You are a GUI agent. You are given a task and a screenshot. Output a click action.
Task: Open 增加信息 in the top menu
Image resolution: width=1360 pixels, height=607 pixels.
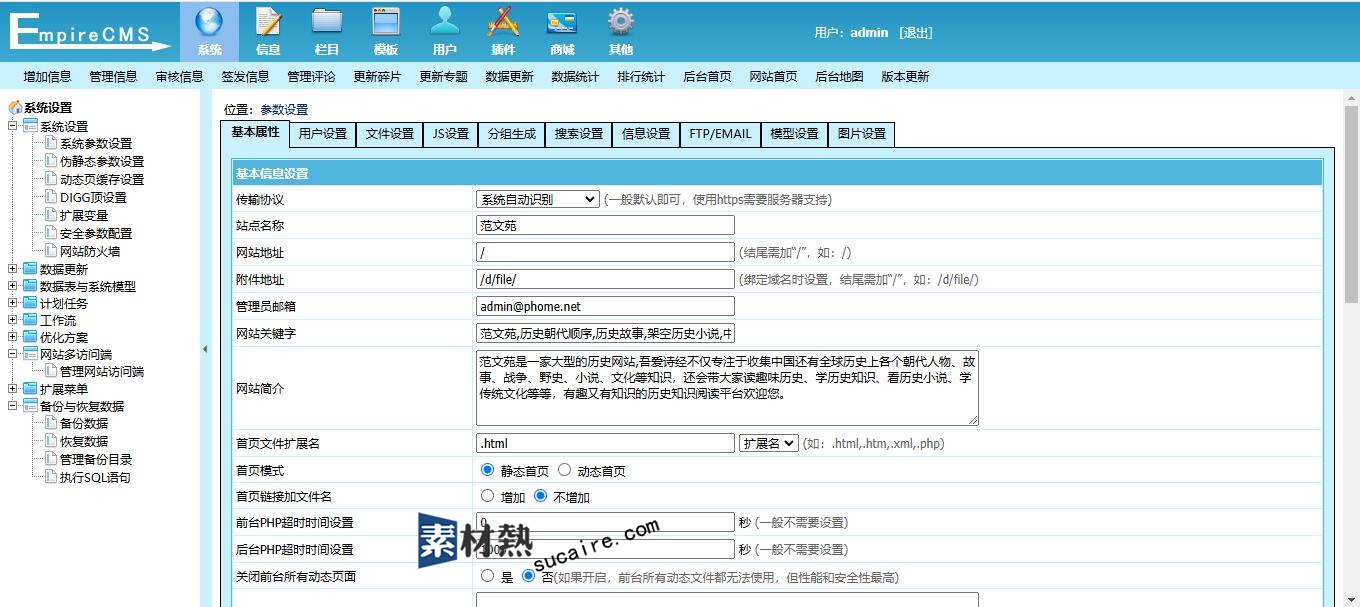(48, 76)
